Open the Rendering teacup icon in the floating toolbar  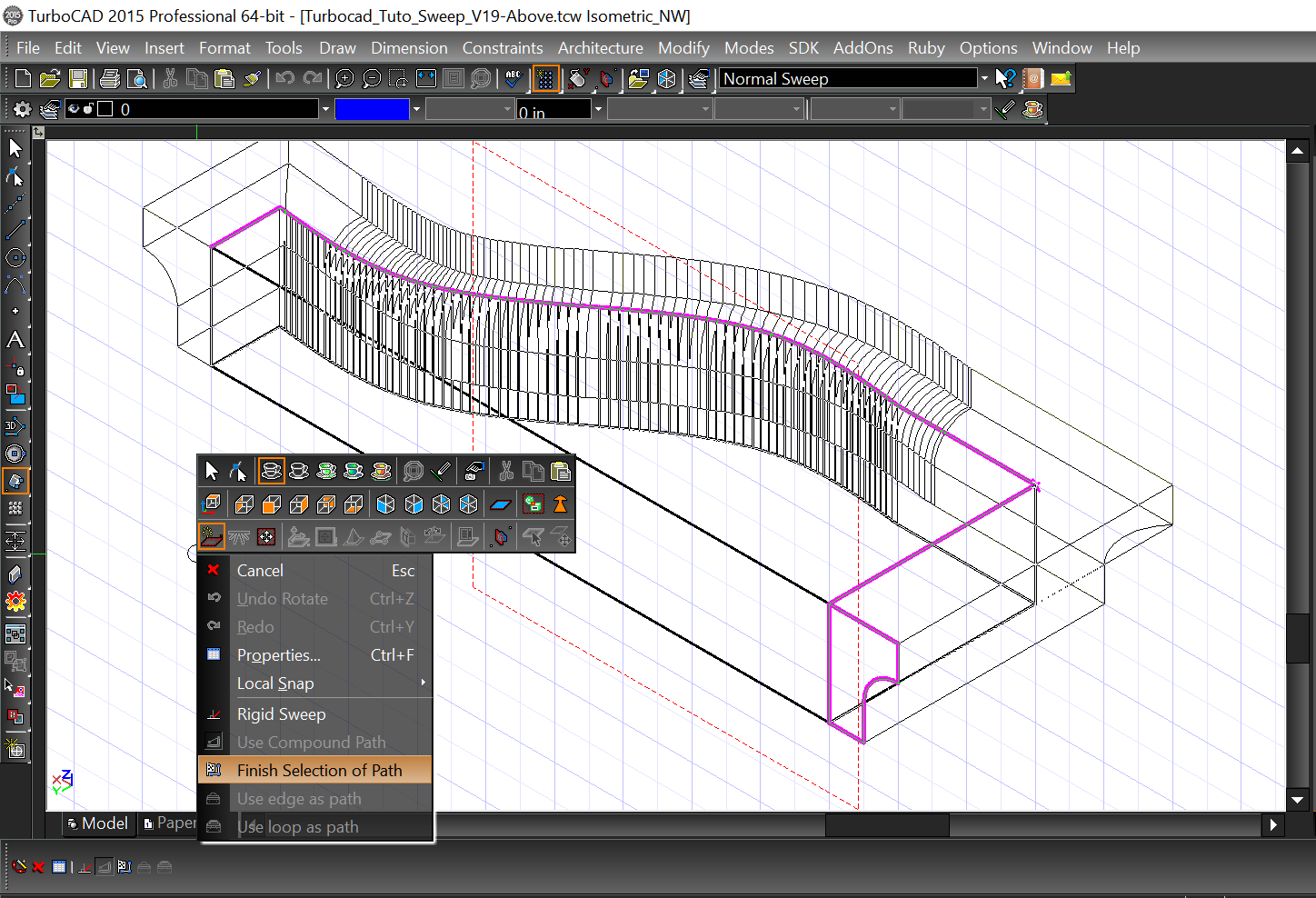point(271,471)
